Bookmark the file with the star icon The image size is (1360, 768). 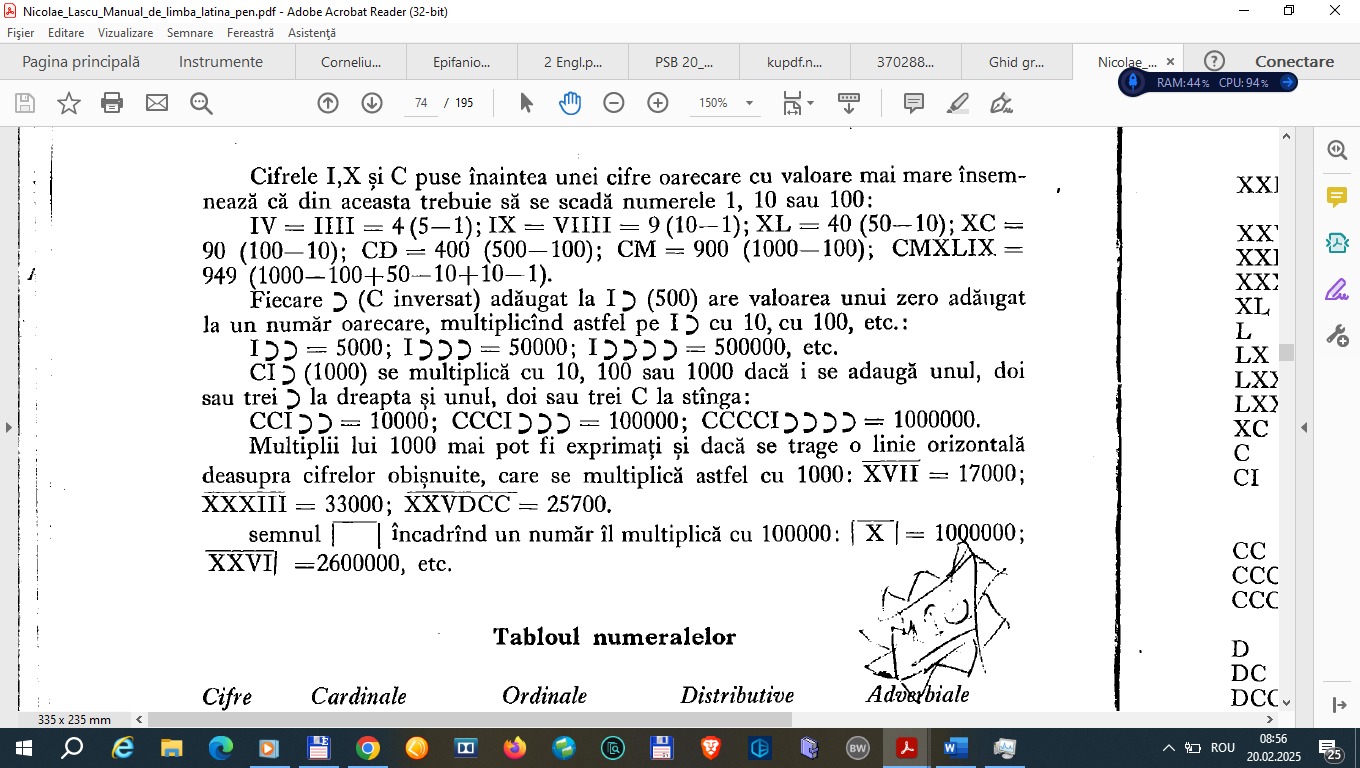(69, 103)
